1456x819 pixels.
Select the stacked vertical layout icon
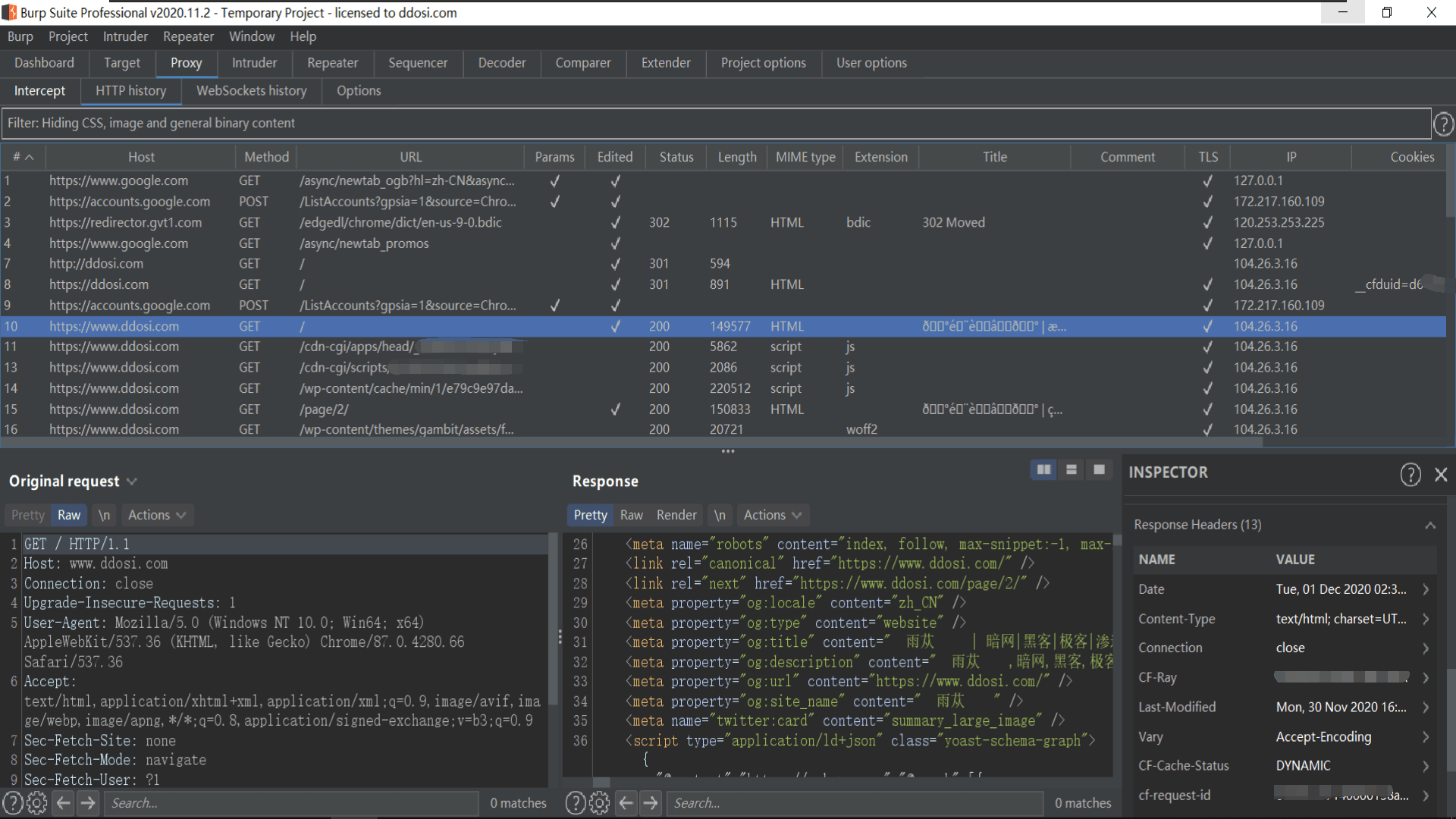point(1072,470)
